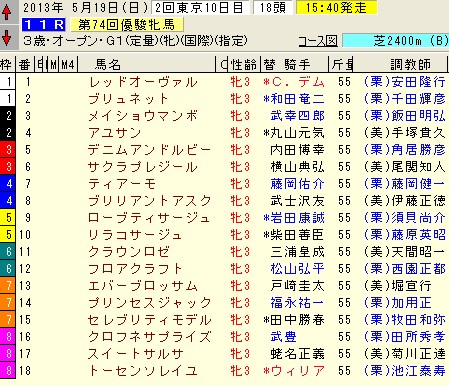Click the 性齢 column header
Screen dimensions: 449x386
(244, 64)
